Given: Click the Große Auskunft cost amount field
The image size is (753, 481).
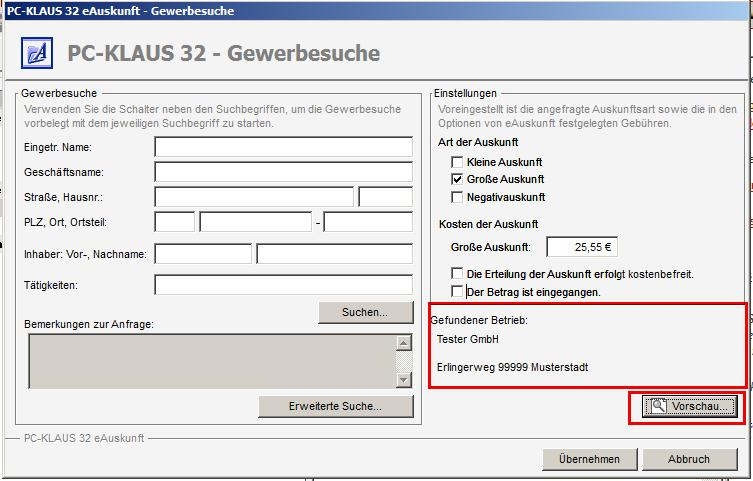Looking at the screenshot, I should point(582,247).
